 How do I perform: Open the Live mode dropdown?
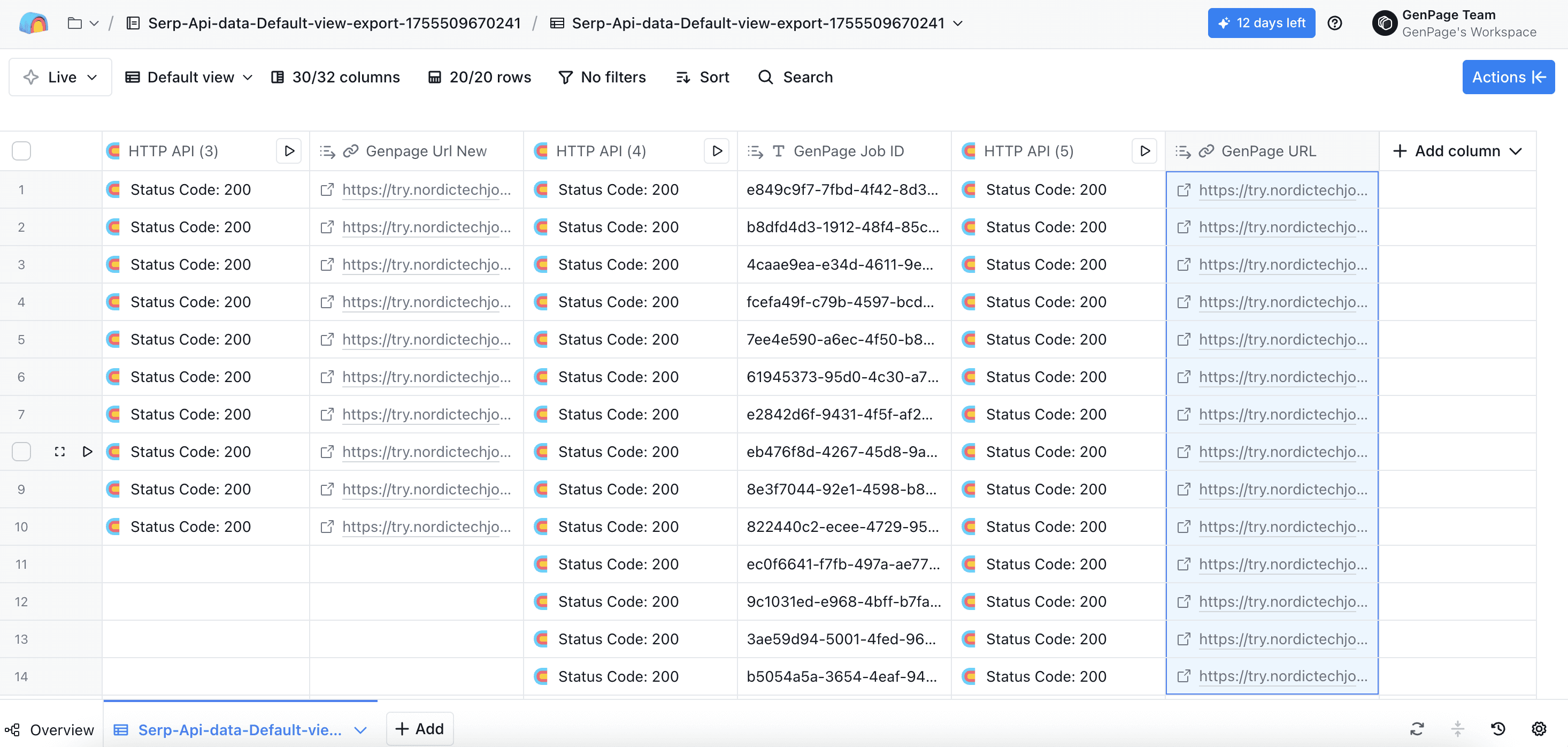pyautogui.click(x=60, y=77)
